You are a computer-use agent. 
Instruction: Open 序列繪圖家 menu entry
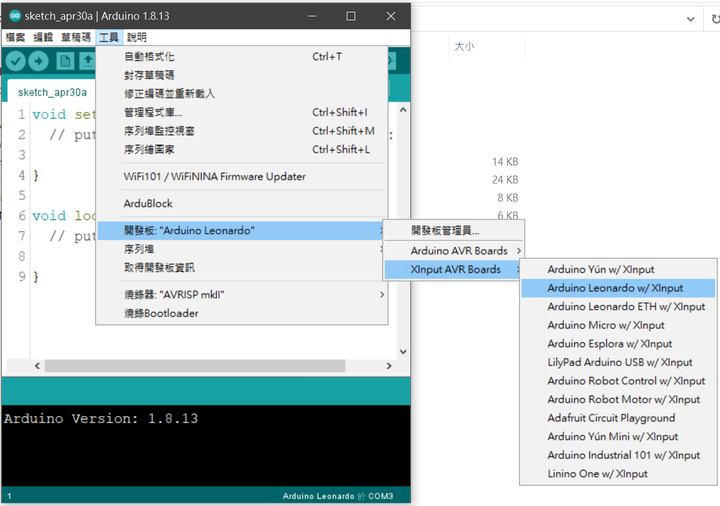click(x=242, y=149)
